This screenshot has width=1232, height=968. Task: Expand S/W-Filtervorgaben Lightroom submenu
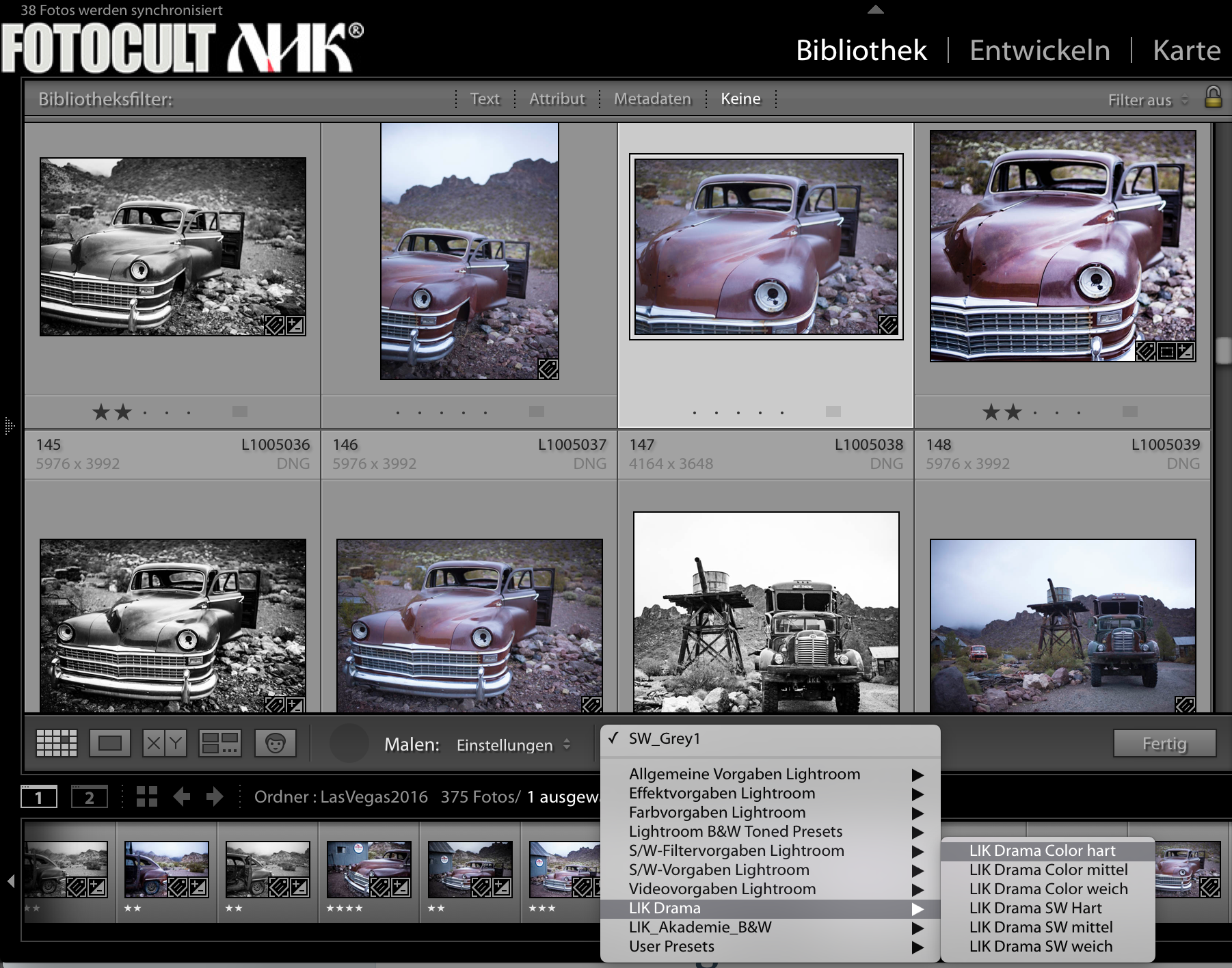point(771,851)
